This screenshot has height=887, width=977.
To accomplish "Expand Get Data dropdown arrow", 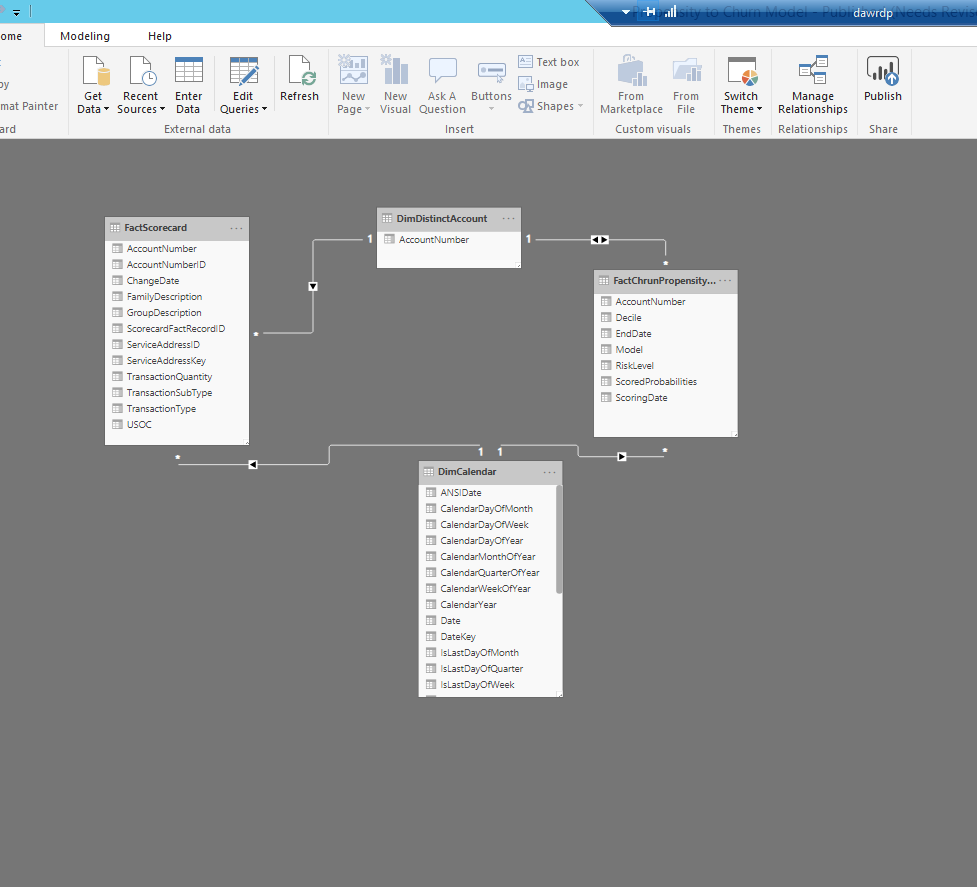I will point(106,109).
